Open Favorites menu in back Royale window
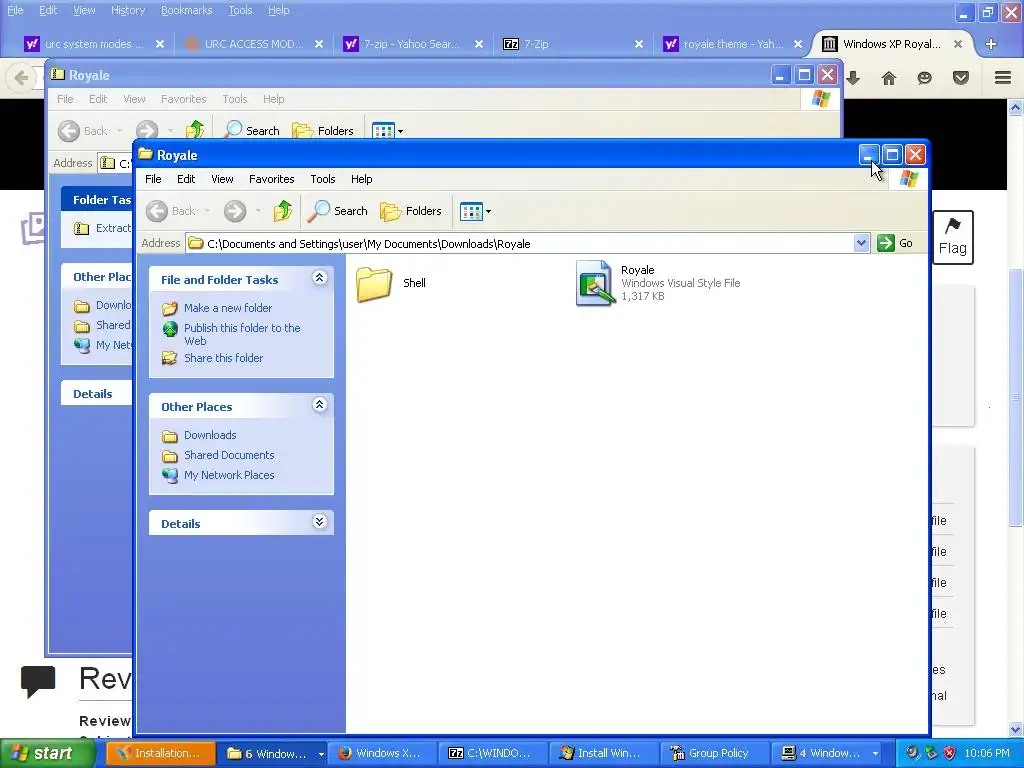 (x=184, y=99)
